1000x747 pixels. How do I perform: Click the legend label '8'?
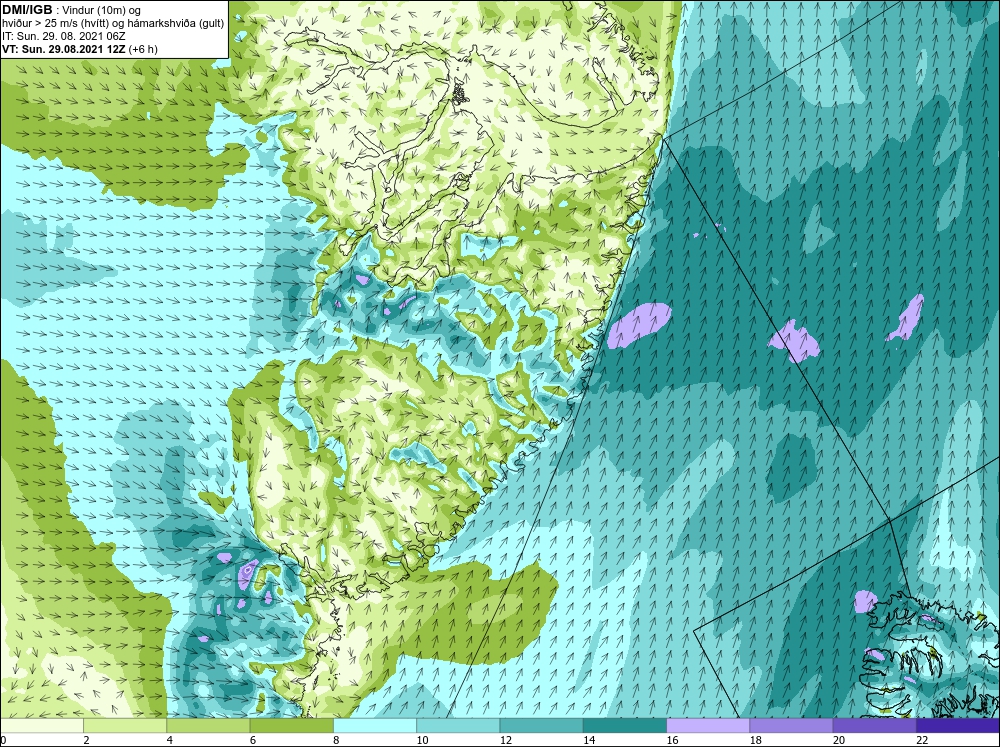point(337,740)
